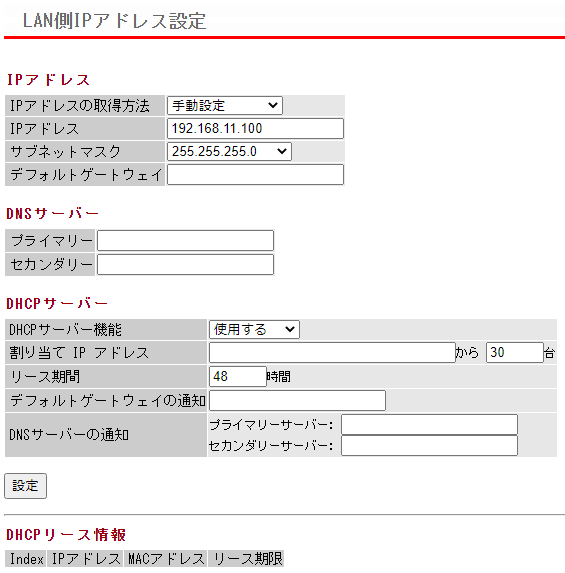Click the 設定 button
565x573 pixels.
pyautogui.click(x=25, y=486)
